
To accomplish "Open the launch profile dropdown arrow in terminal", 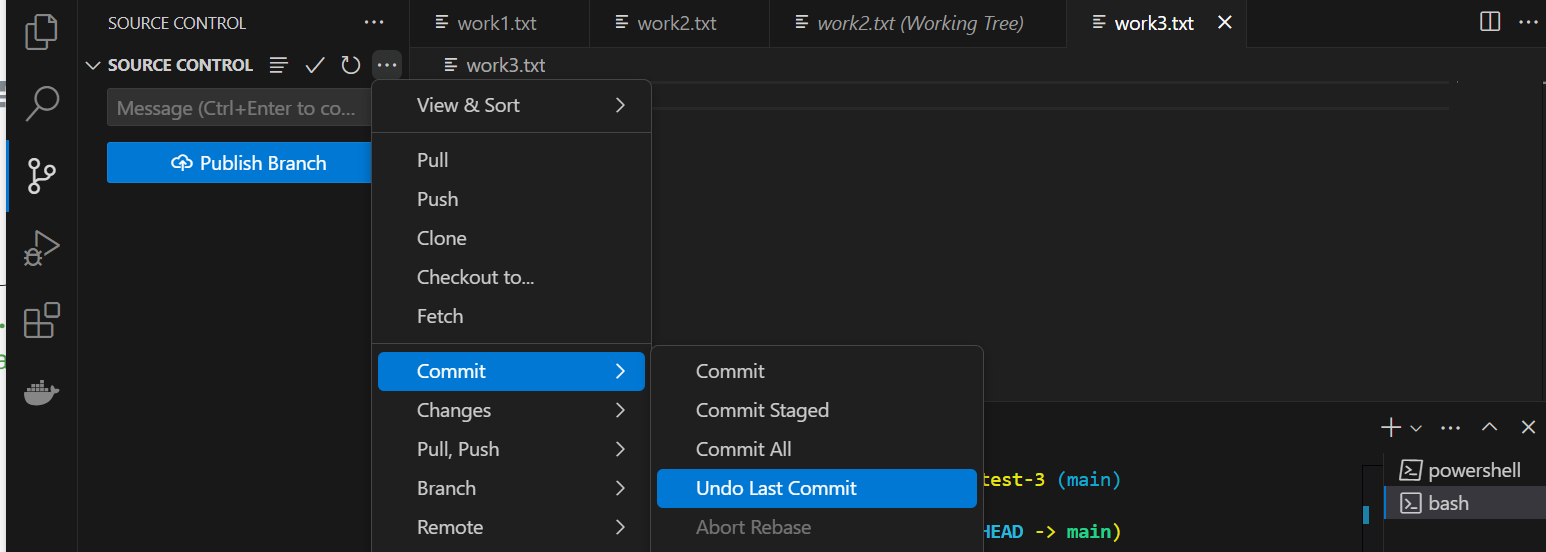I will point(1416,428).
